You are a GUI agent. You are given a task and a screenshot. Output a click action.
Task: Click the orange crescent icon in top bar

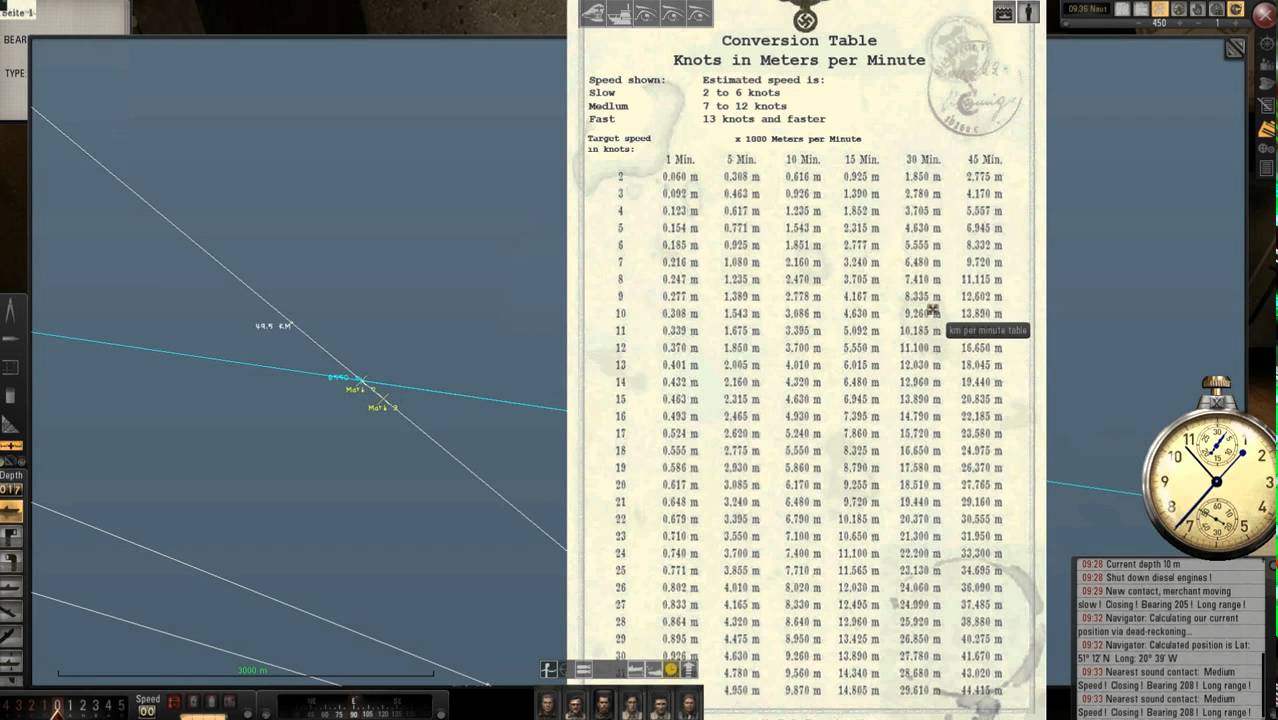pyautogui.click(x=1237, y=9)
